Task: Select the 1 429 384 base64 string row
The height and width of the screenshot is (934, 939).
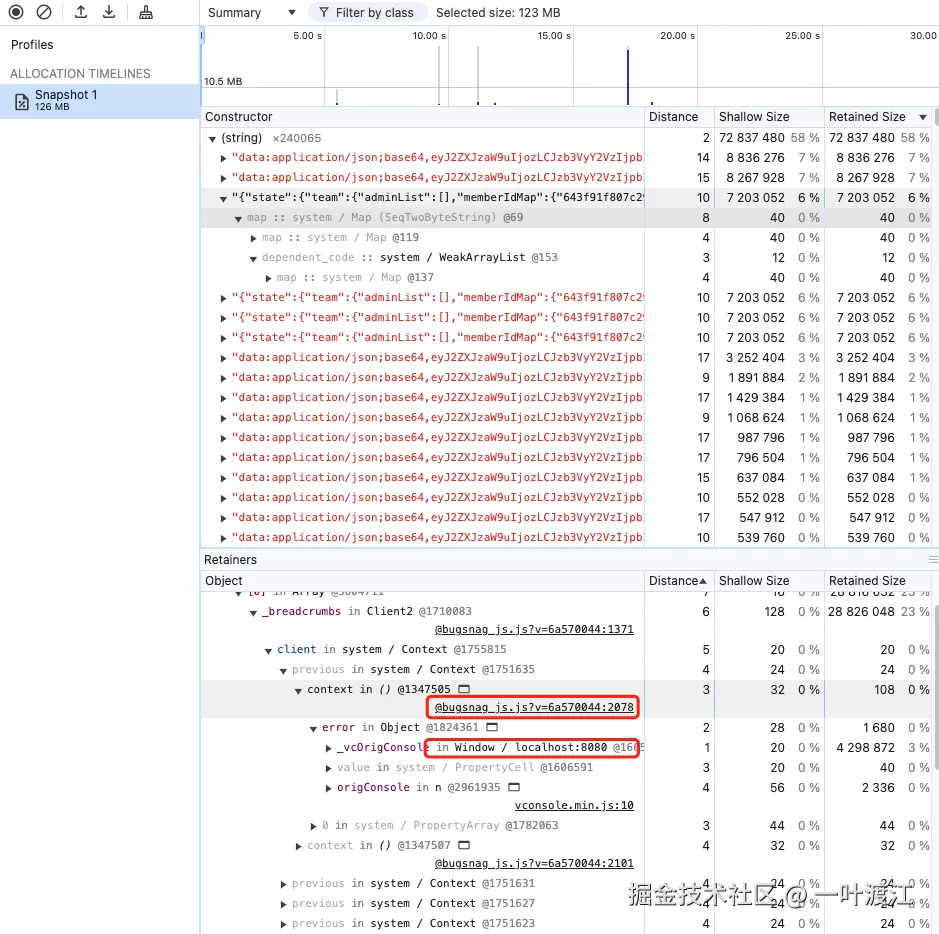Action: pyautogui.click(x=565, y=398)
